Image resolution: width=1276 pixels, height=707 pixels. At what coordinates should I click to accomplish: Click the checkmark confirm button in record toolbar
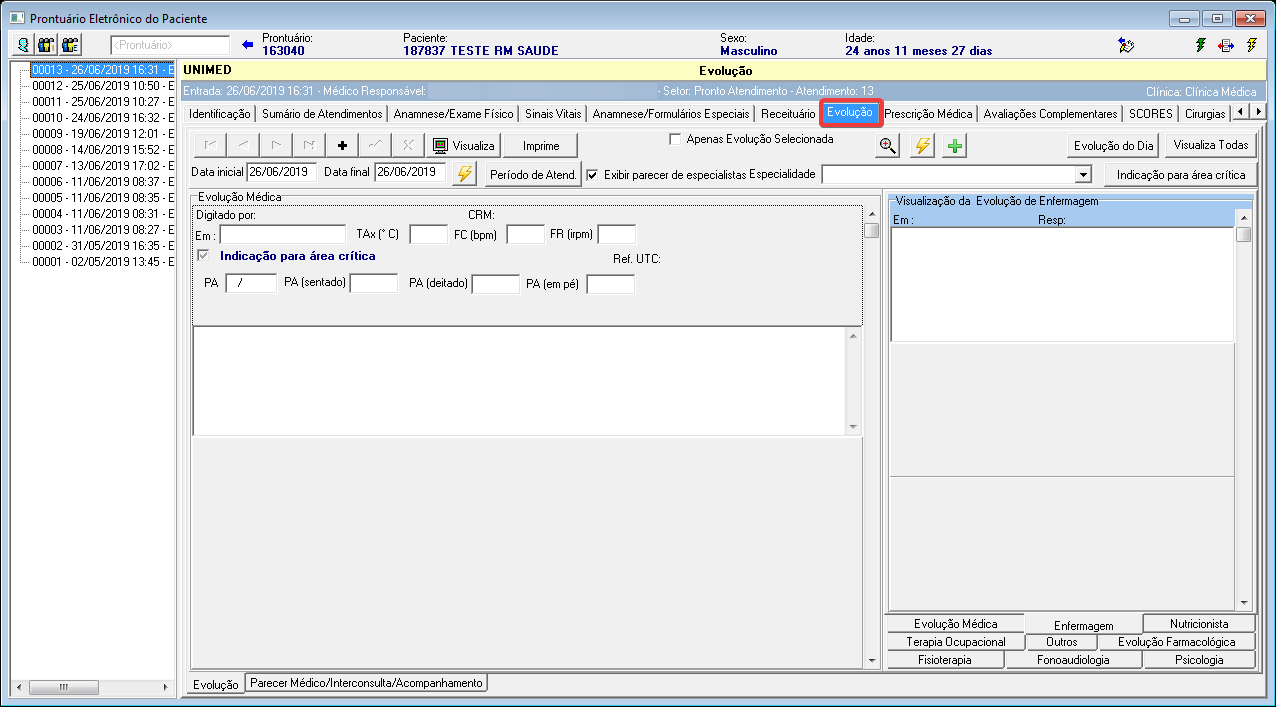[x=376, y=145]
